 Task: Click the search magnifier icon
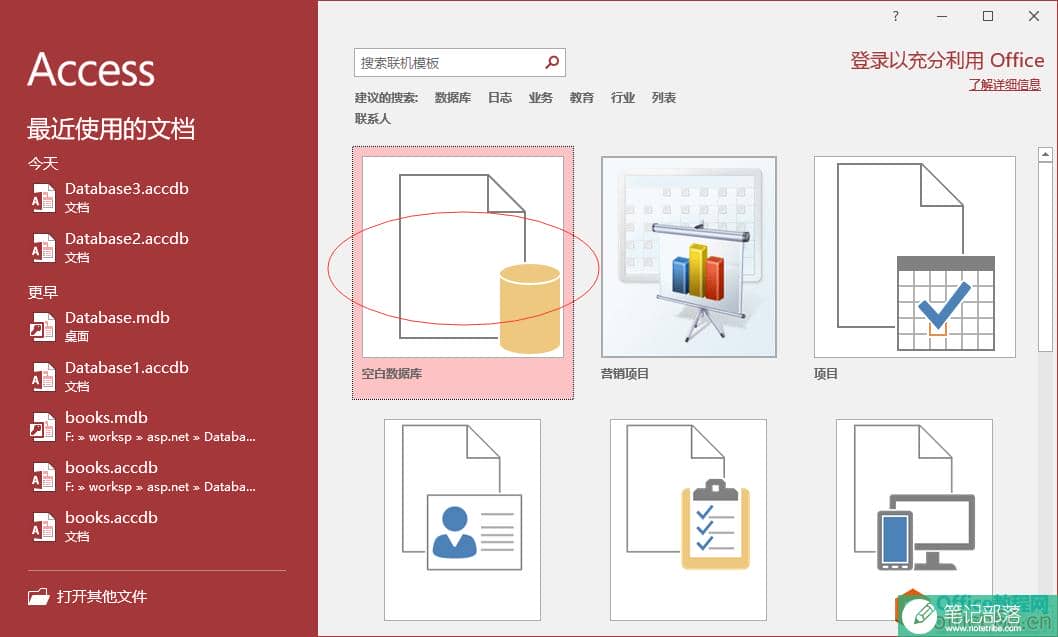pos(551,63)
